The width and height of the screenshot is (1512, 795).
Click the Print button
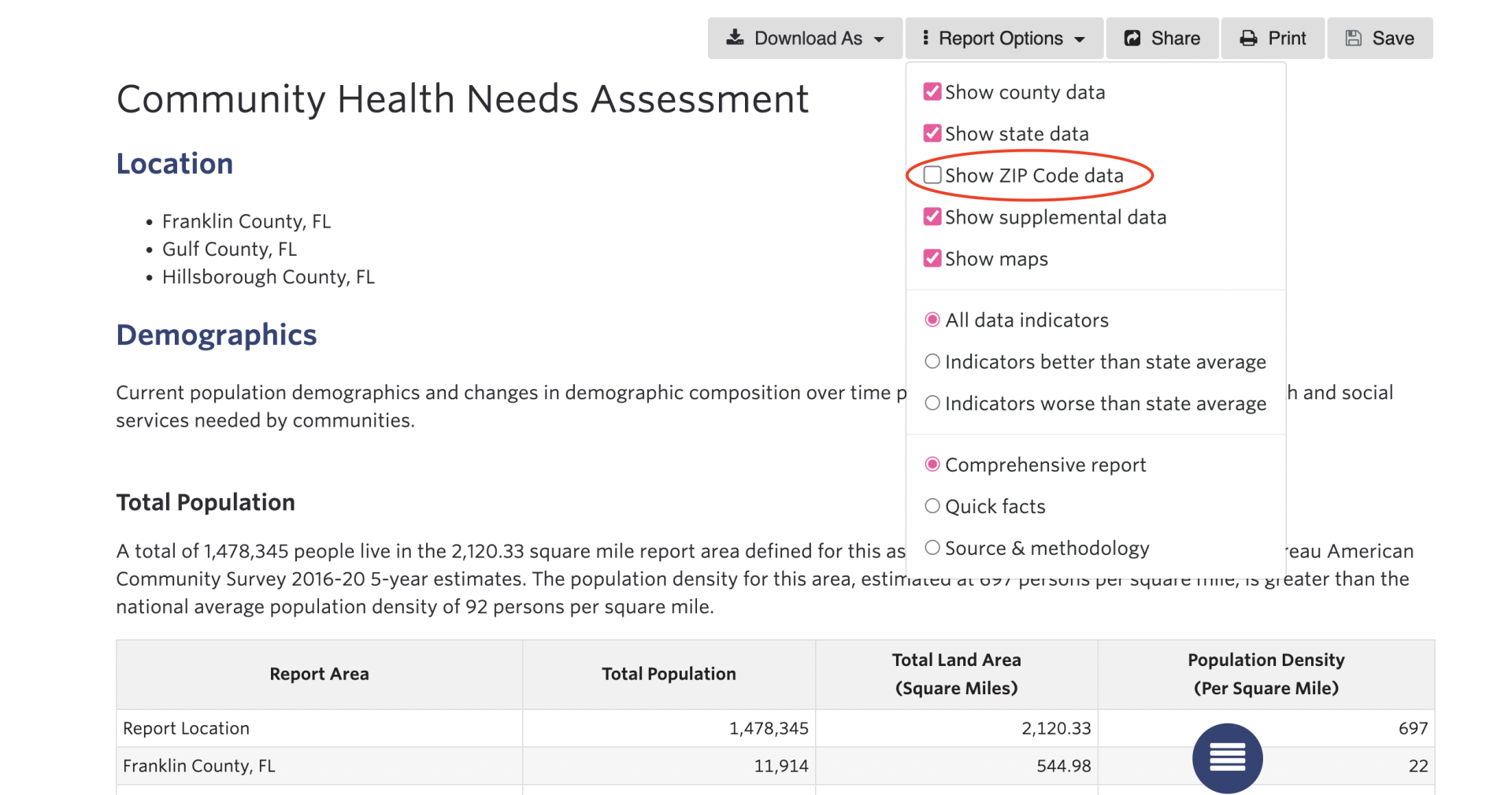[1273, 37]
